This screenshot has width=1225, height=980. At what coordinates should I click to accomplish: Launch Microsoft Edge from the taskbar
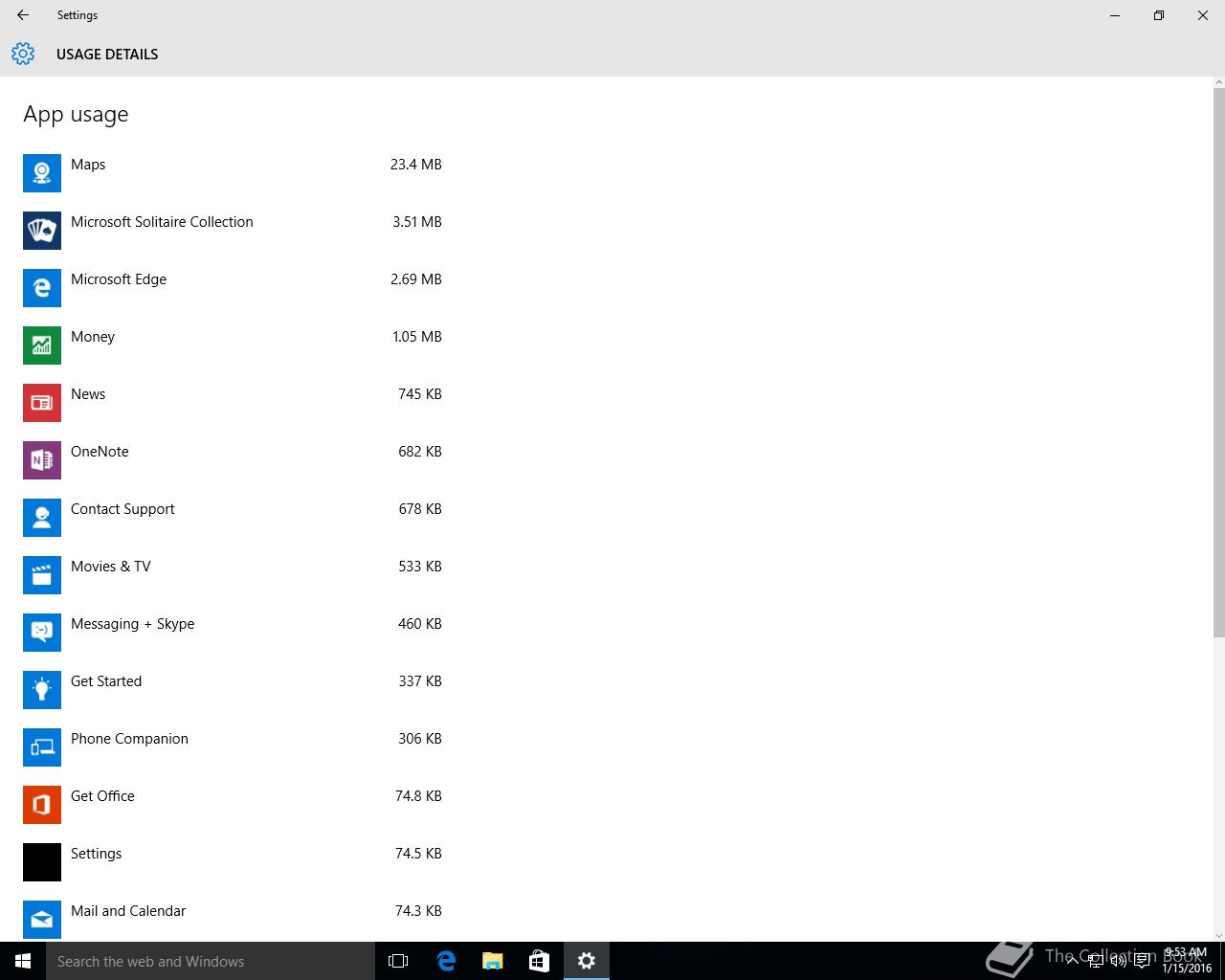(x=446, y=961)
